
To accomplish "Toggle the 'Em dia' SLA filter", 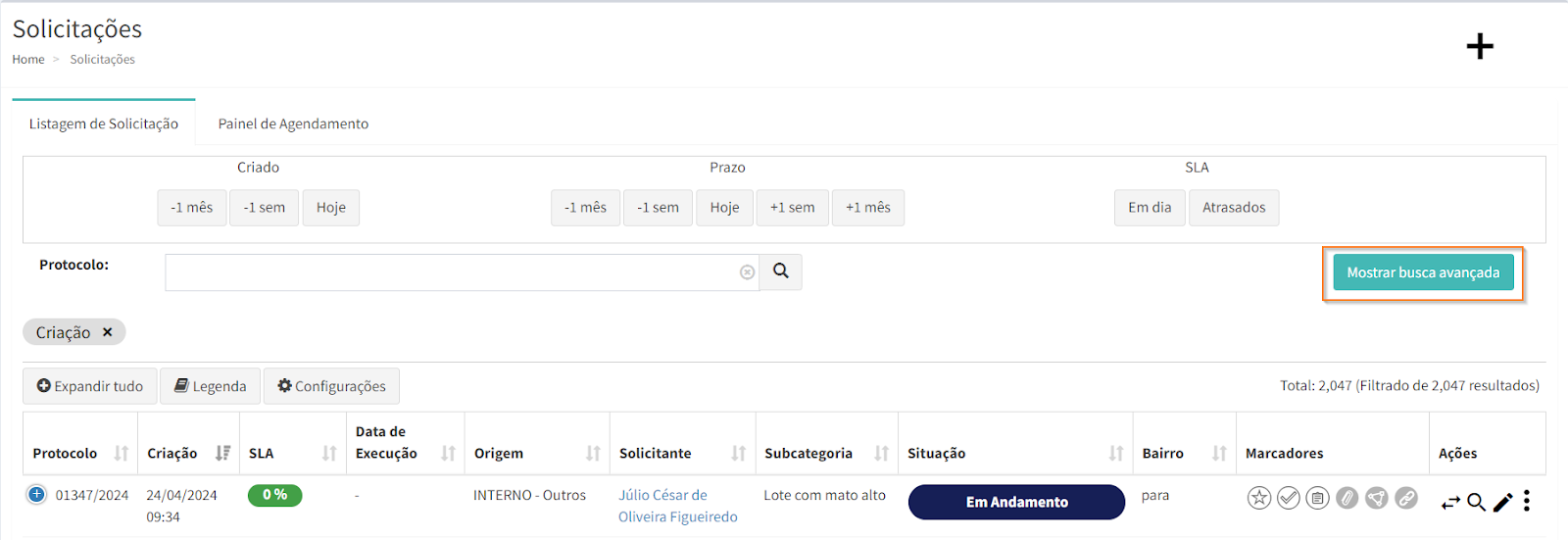I will tap(1149, 208).
